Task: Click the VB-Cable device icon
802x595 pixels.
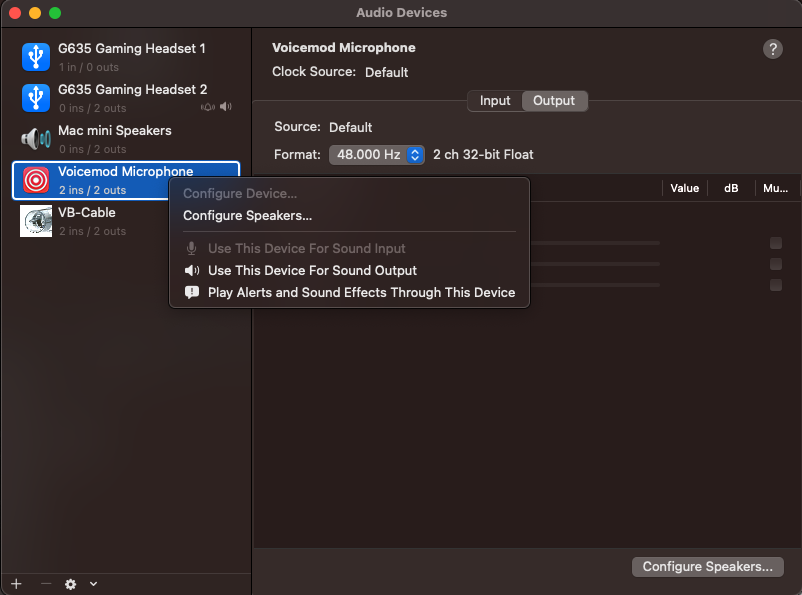Action: 36,221
